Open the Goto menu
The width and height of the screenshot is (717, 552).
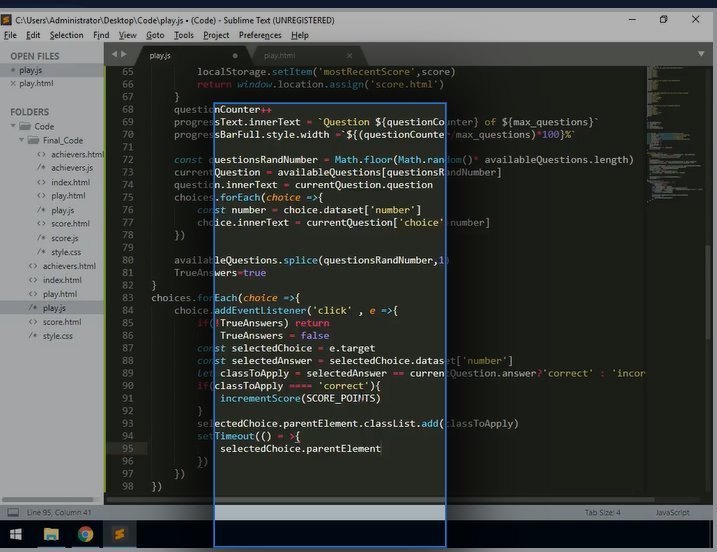pos(155,35)
